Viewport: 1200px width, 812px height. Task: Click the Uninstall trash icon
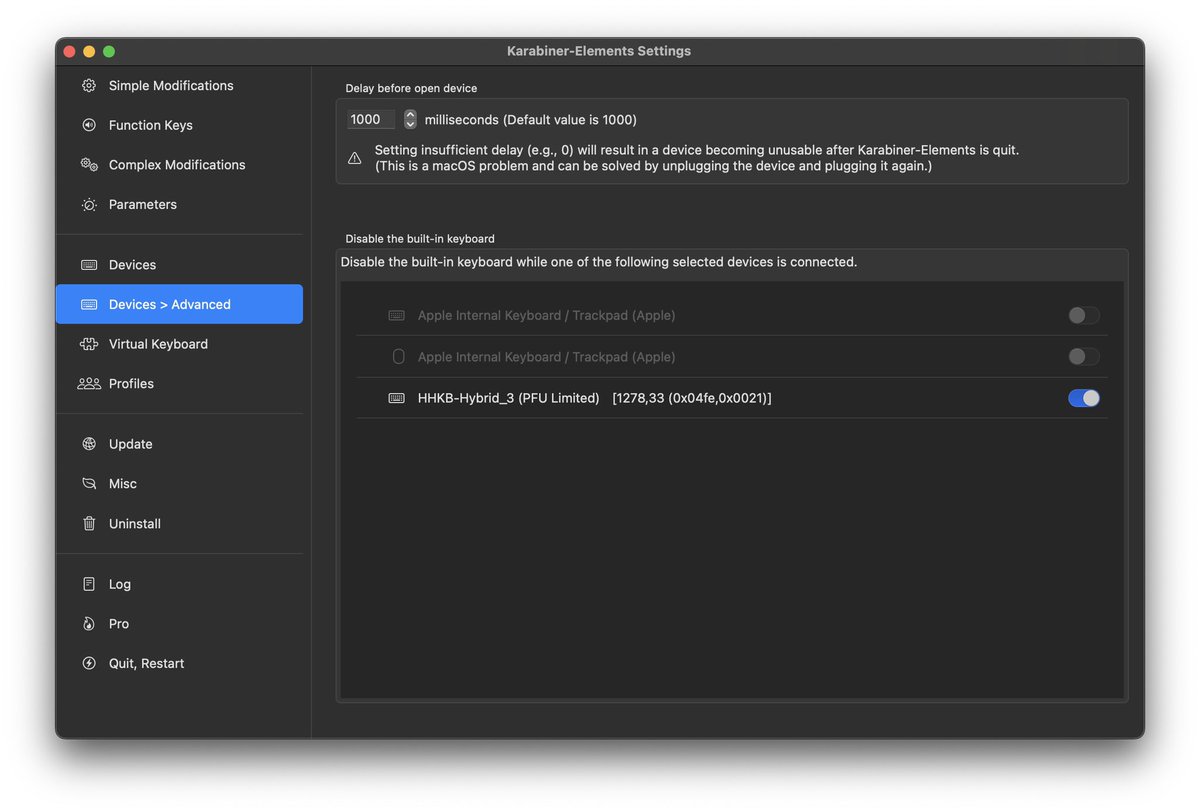click(x=89, y=524)
